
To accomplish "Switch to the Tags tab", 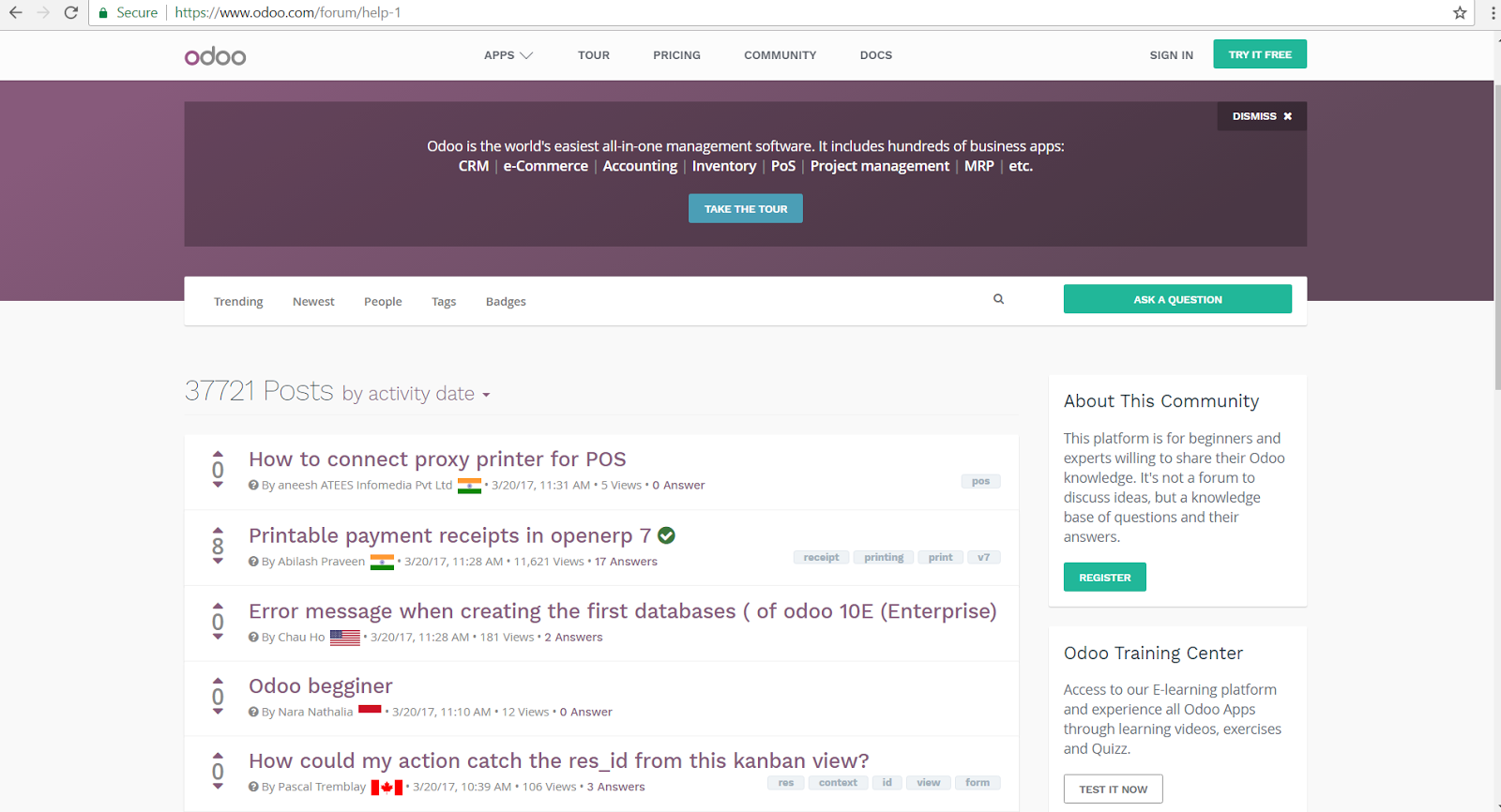I will [444, 302].
